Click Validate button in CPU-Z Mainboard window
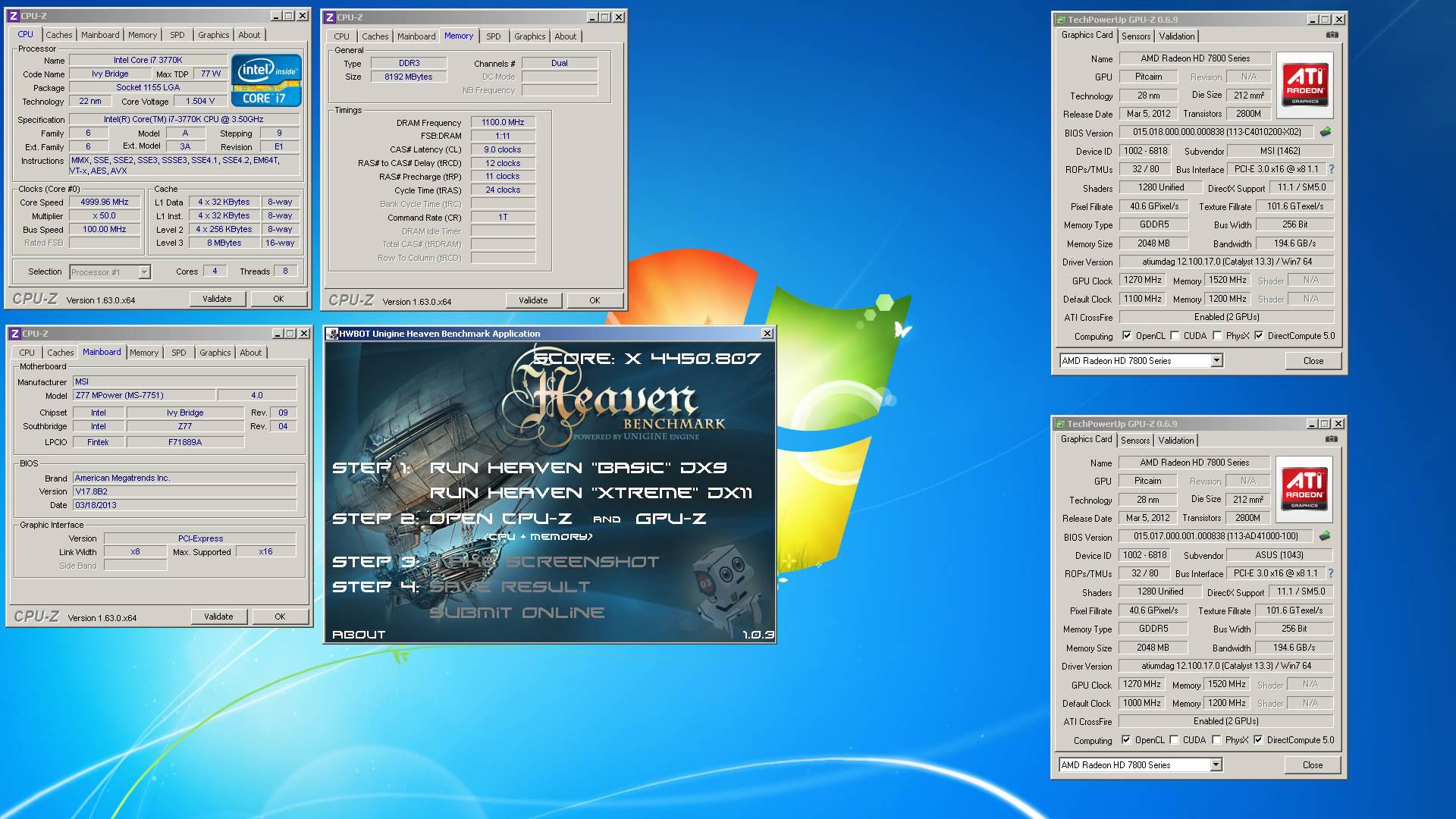The height and width of the screenshot is (819, 1456). pos(218,617)
